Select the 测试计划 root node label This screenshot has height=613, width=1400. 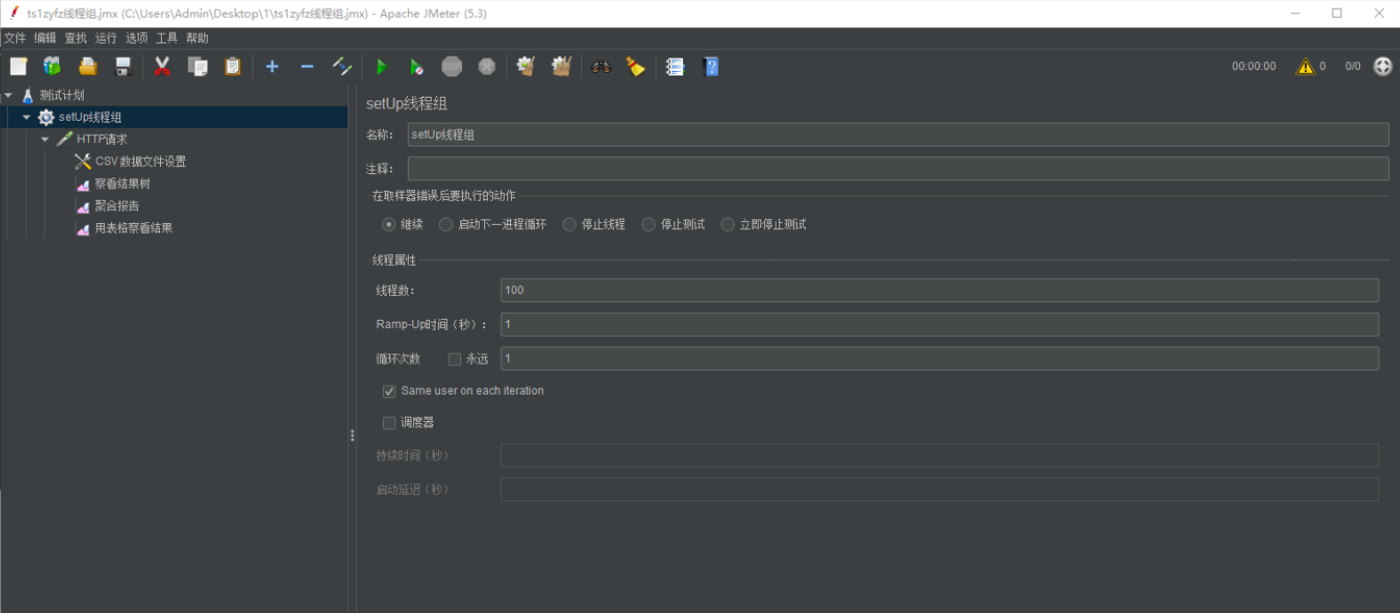coord(62,95)
